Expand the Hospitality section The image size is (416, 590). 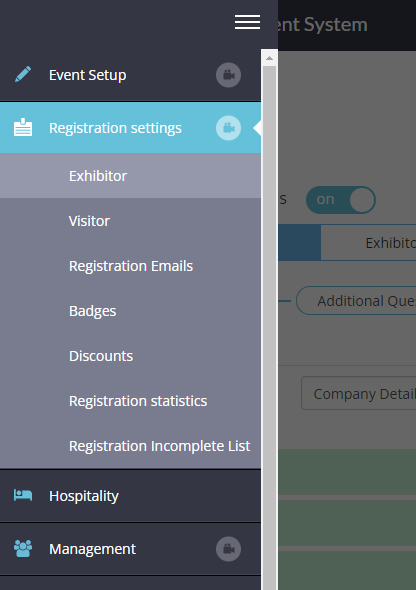(130, 496)
